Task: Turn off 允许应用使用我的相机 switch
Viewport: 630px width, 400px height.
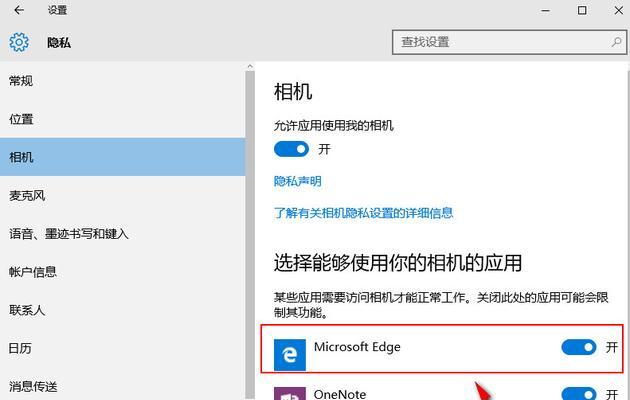Action: (x=291, y=149)
